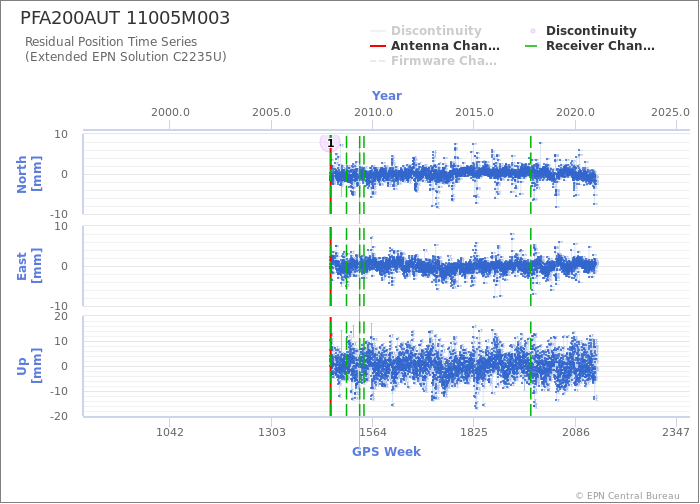Click the GPS Week axis title
700x504 pixels.
[387, 452]
